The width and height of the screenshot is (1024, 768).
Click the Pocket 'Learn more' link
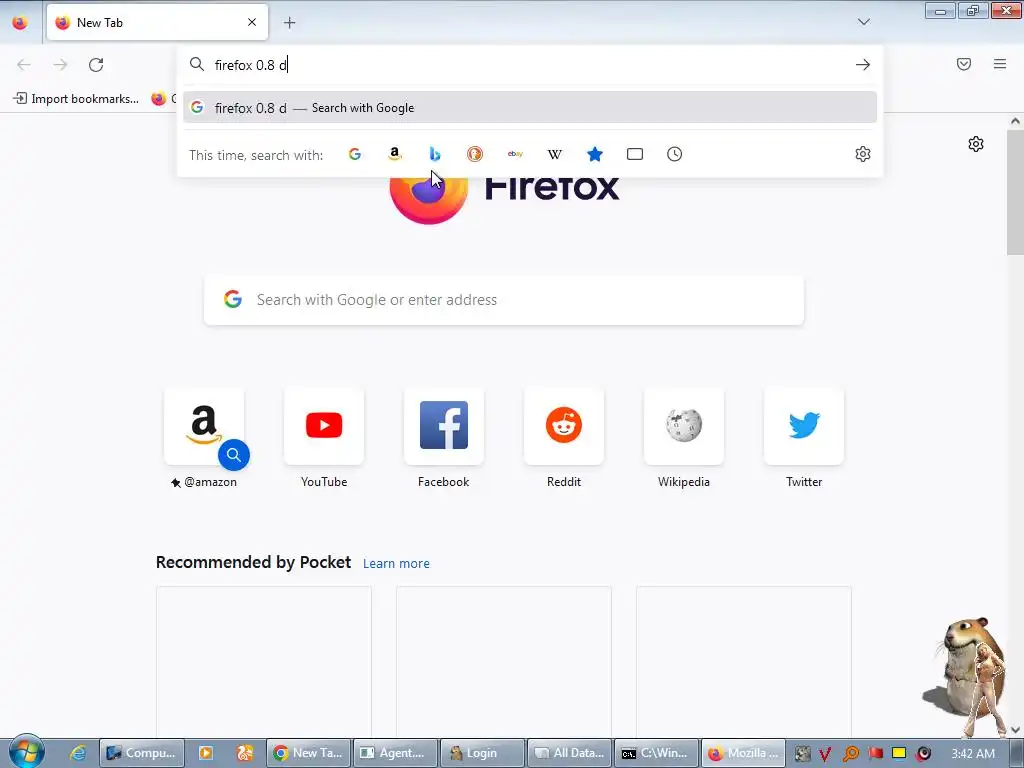[x=396, y=564]
